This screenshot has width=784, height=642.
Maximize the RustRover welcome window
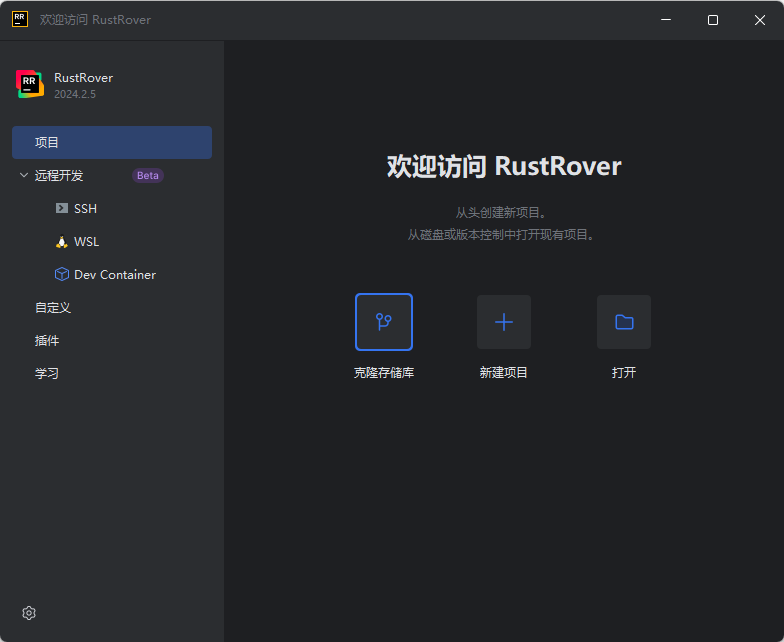point(713,20)
